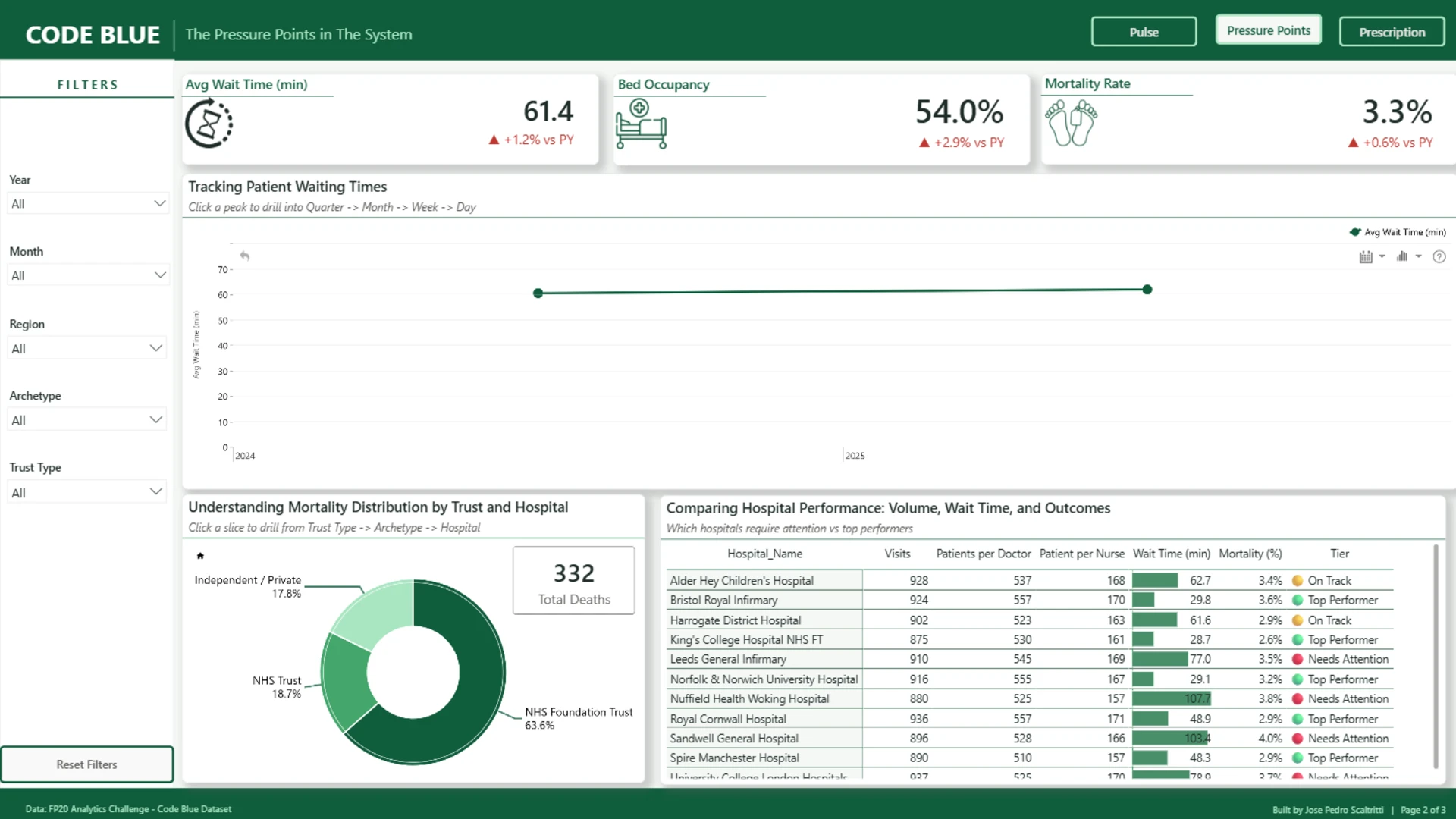Open chart help question mark icon

coord(1439,256)
